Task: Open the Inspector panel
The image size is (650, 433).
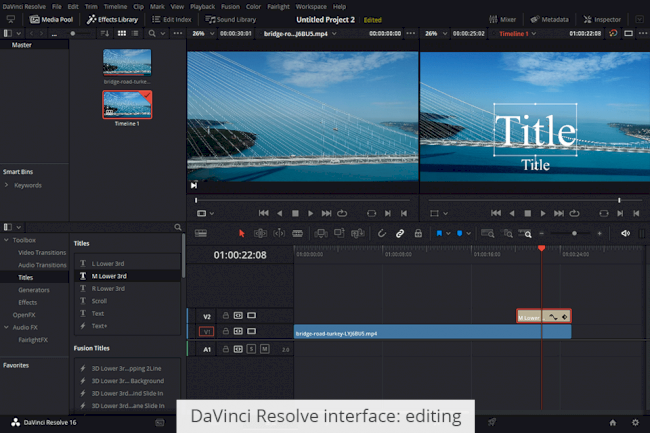Action: click(602, 19)
